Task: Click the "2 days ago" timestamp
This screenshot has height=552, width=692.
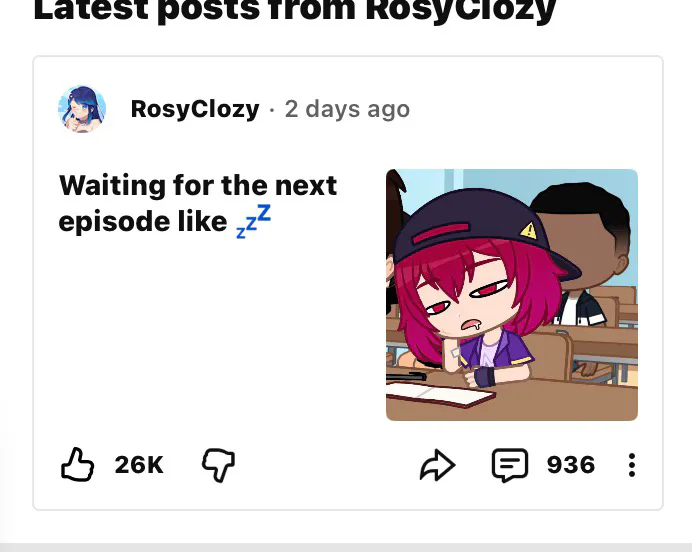Action: [x=347, y=109]
